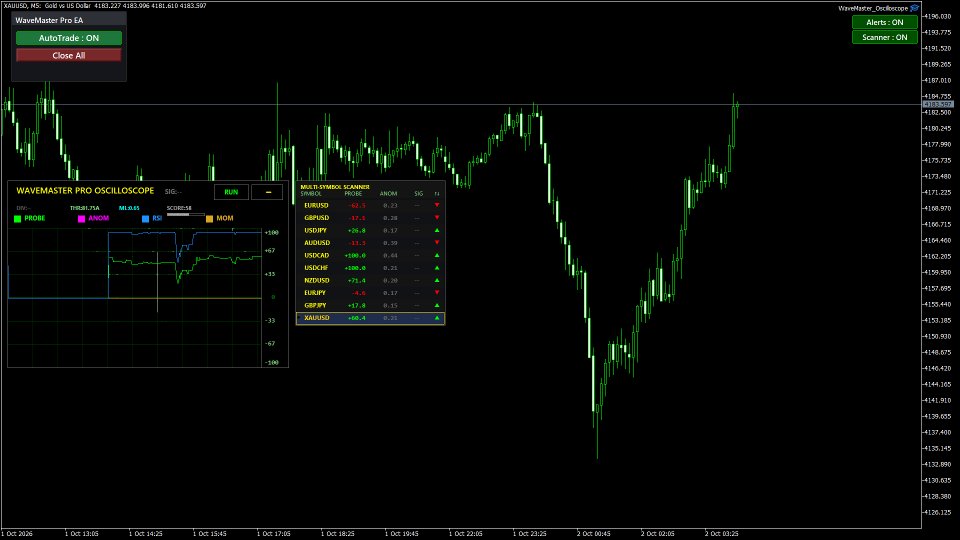Click the red down arrow for AUDUSD

[437, 243]
